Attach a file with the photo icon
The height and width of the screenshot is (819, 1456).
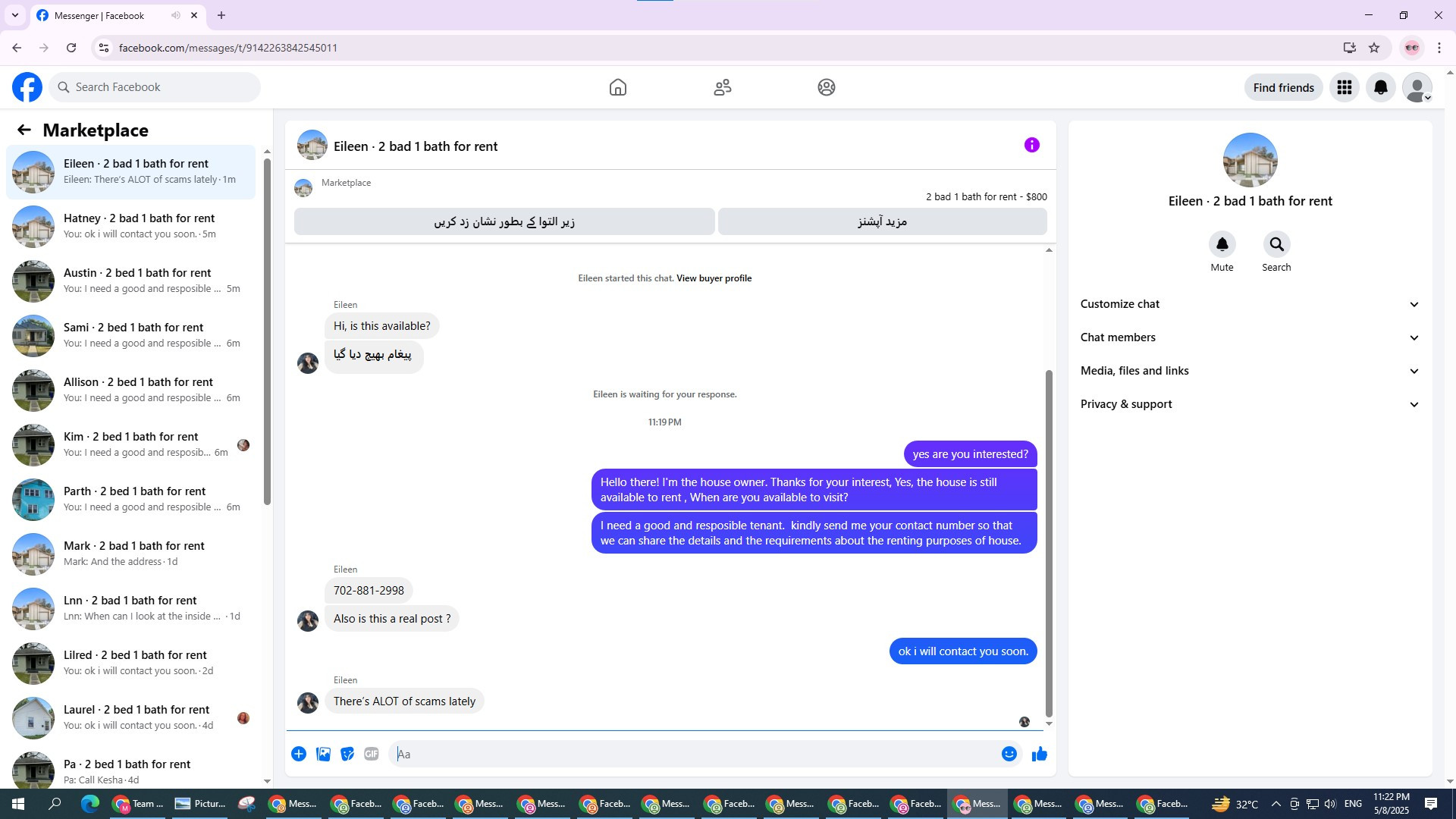click(323, 754)
